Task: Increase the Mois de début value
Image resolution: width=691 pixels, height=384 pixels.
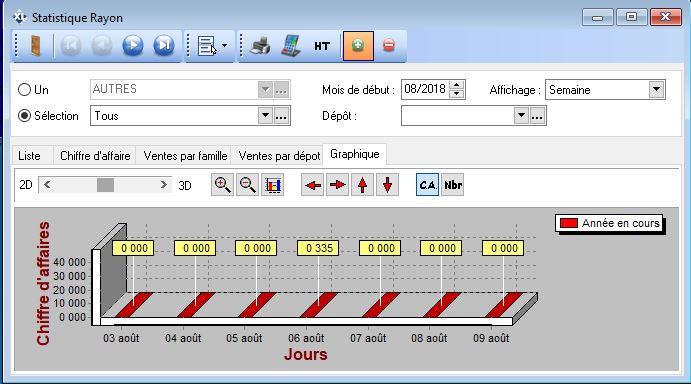Action: (x=457, y=85)
